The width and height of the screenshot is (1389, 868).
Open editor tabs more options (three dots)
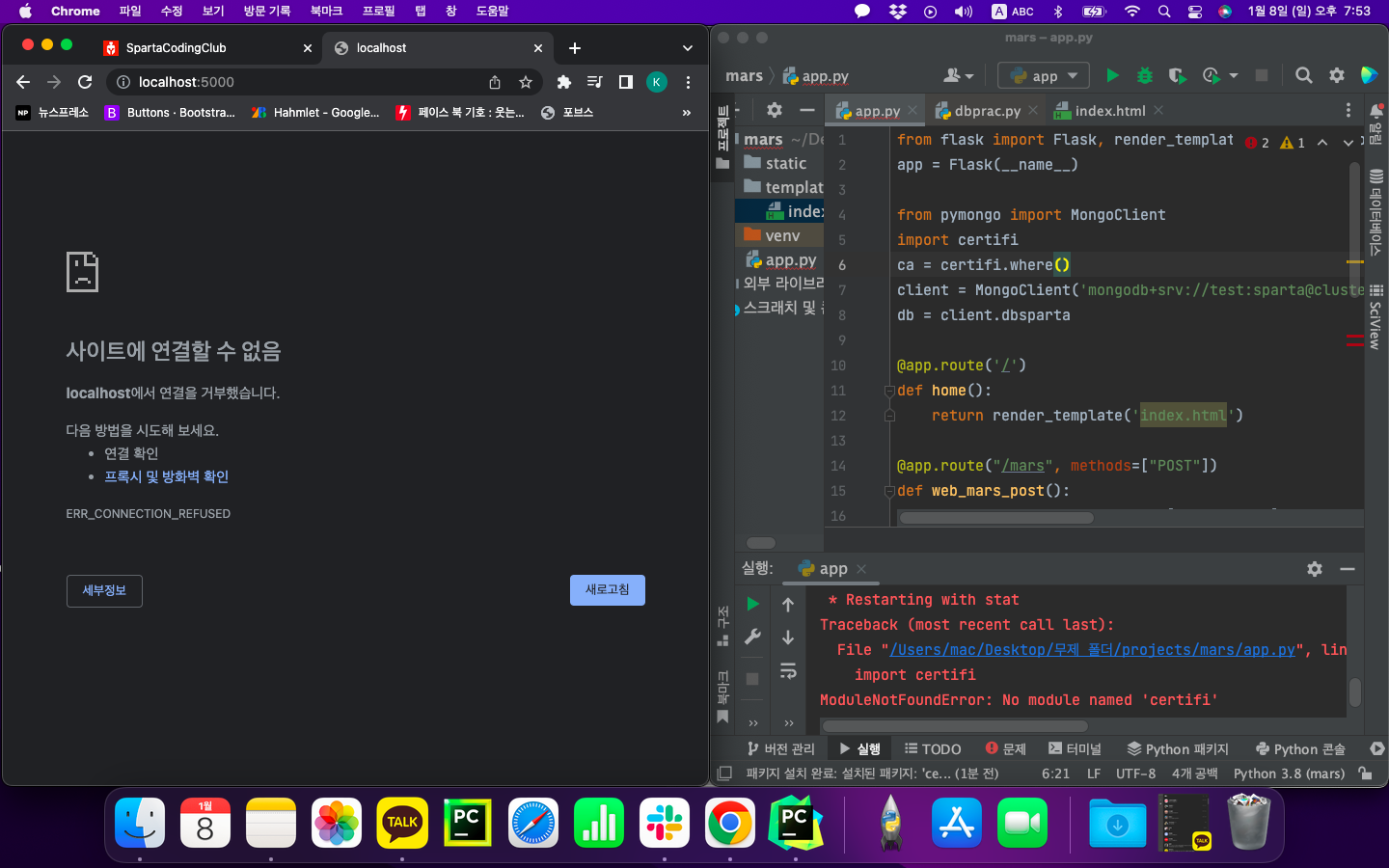tap(1348, 111)
